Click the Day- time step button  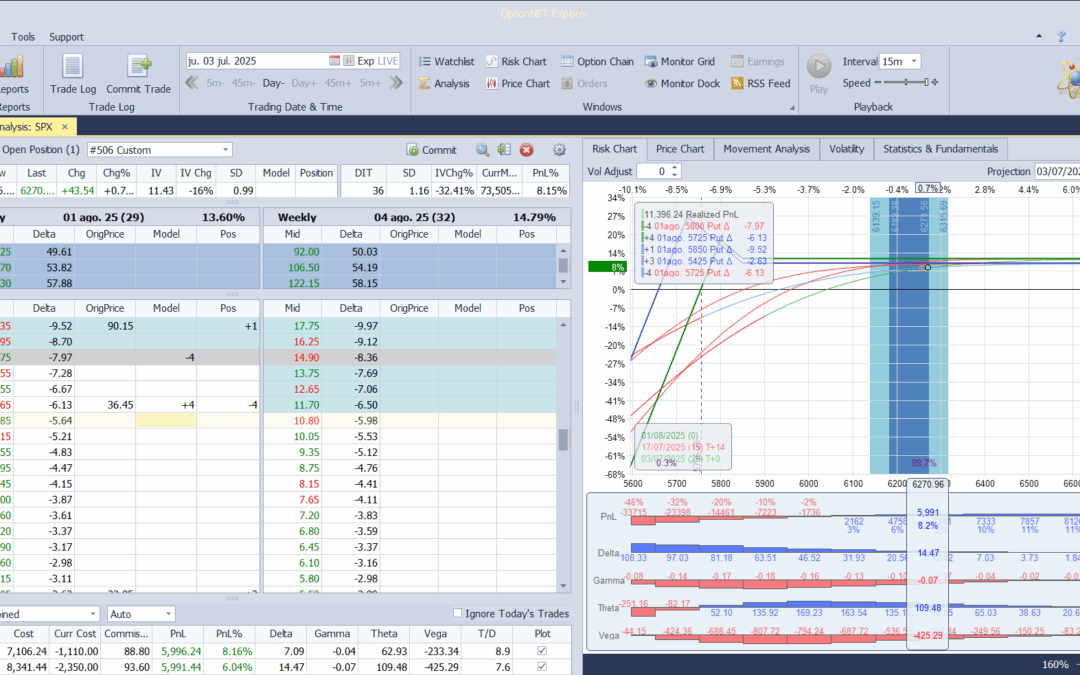[273, 83]
